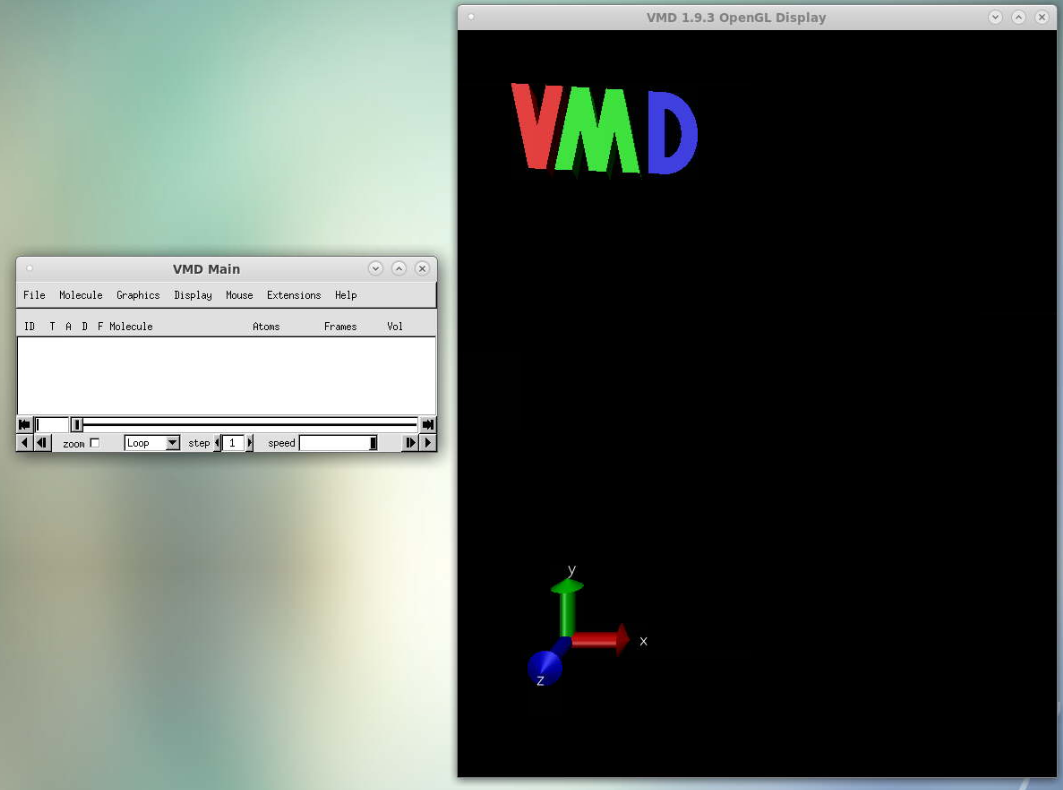Image resolution: width=1063 pixels, height=790 pixels.
Task: Open the Mouse menu
Action: pyautogui.click(x=239, y=295)
